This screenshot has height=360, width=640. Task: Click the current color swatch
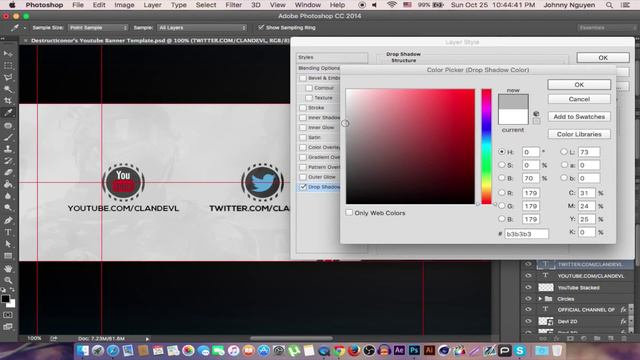(x=513, y=117)
